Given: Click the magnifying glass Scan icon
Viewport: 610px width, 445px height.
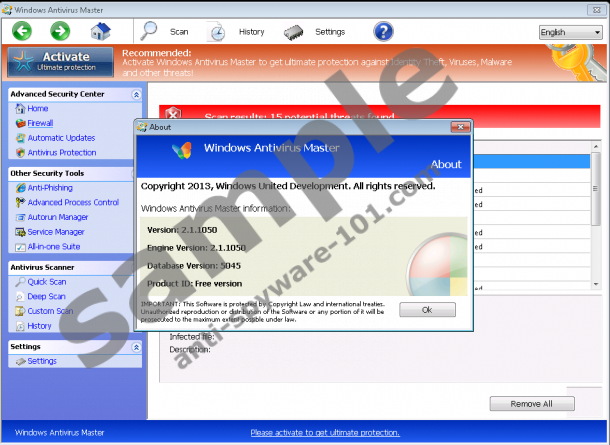Looking at the screenshot, I should click(150, 31).
